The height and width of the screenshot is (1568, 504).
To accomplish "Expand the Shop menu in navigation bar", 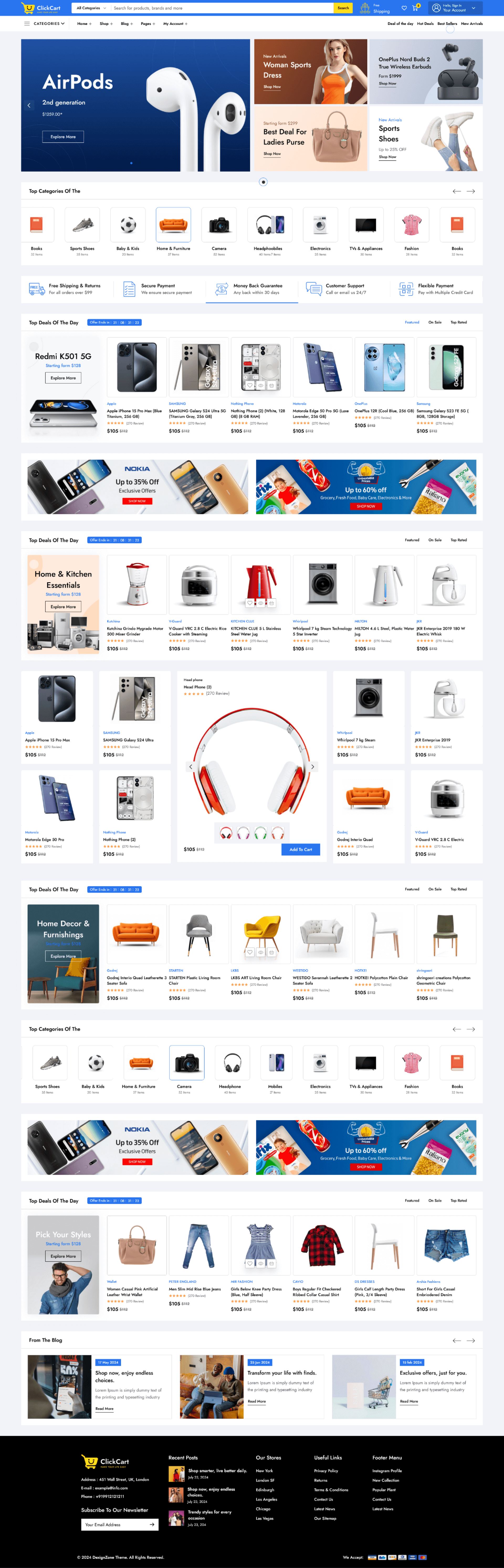I will (106, 24).
